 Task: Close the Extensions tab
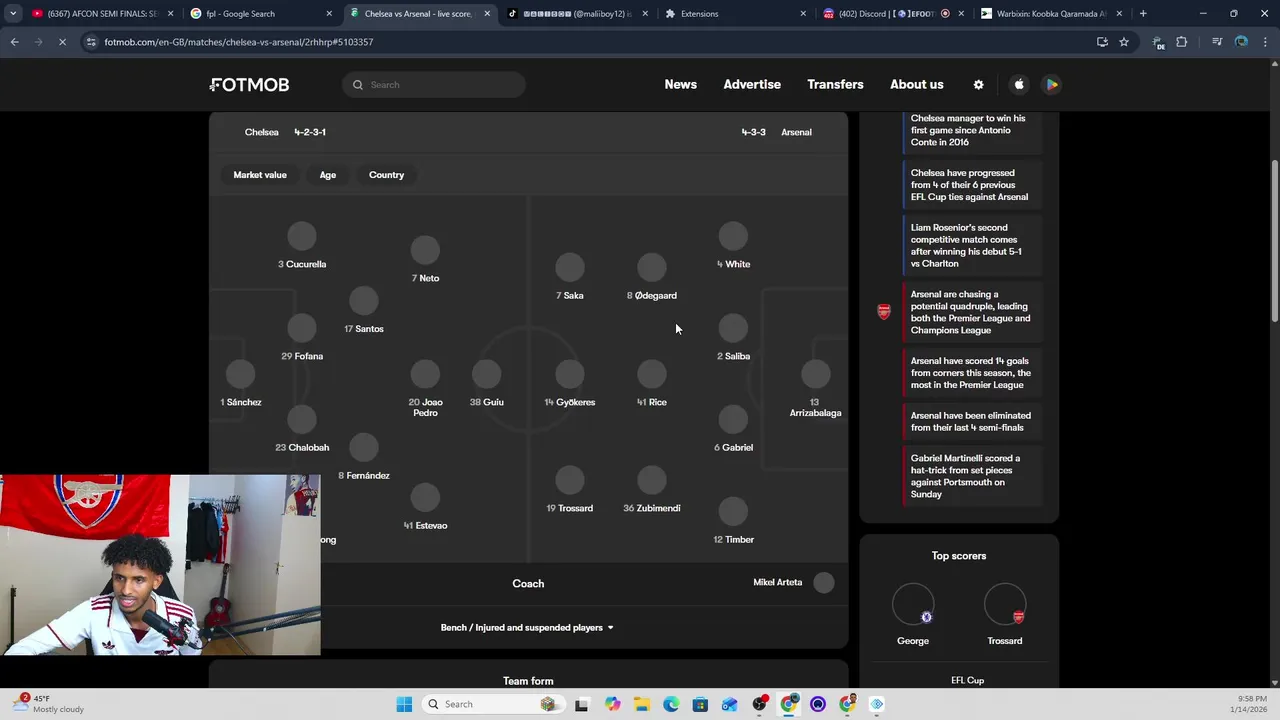(x=803, y=14)
